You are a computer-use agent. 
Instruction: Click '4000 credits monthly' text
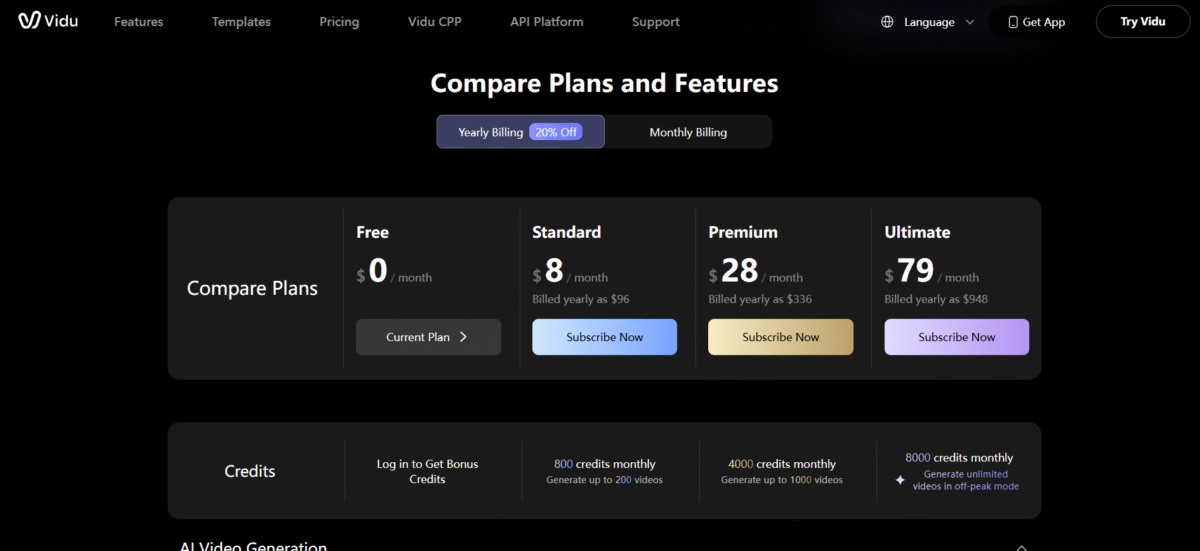coord(782,464)
